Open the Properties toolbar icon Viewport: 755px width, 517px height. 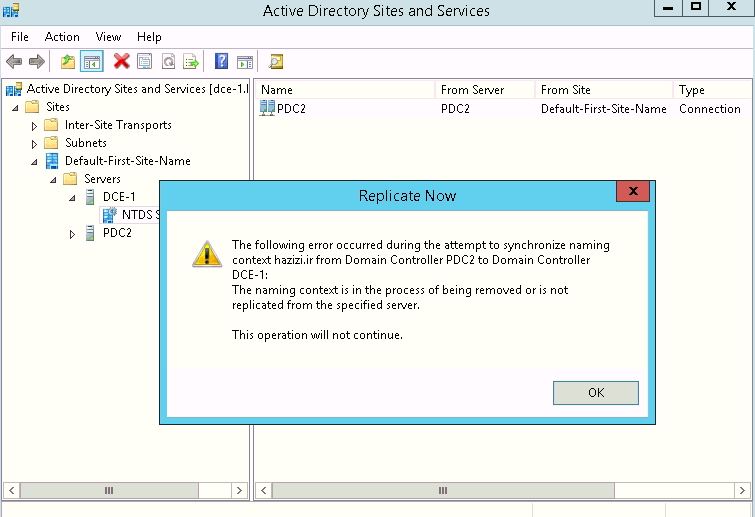(144, 62)
